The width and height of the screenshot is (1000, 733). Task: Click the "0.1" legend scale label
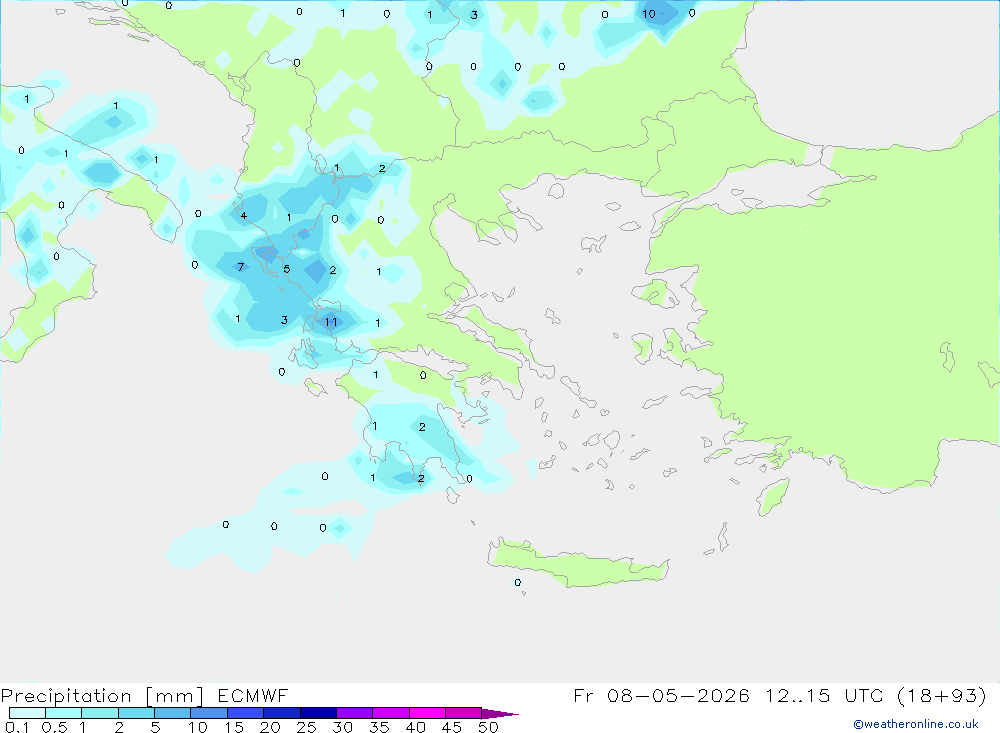tap(17, 727)
